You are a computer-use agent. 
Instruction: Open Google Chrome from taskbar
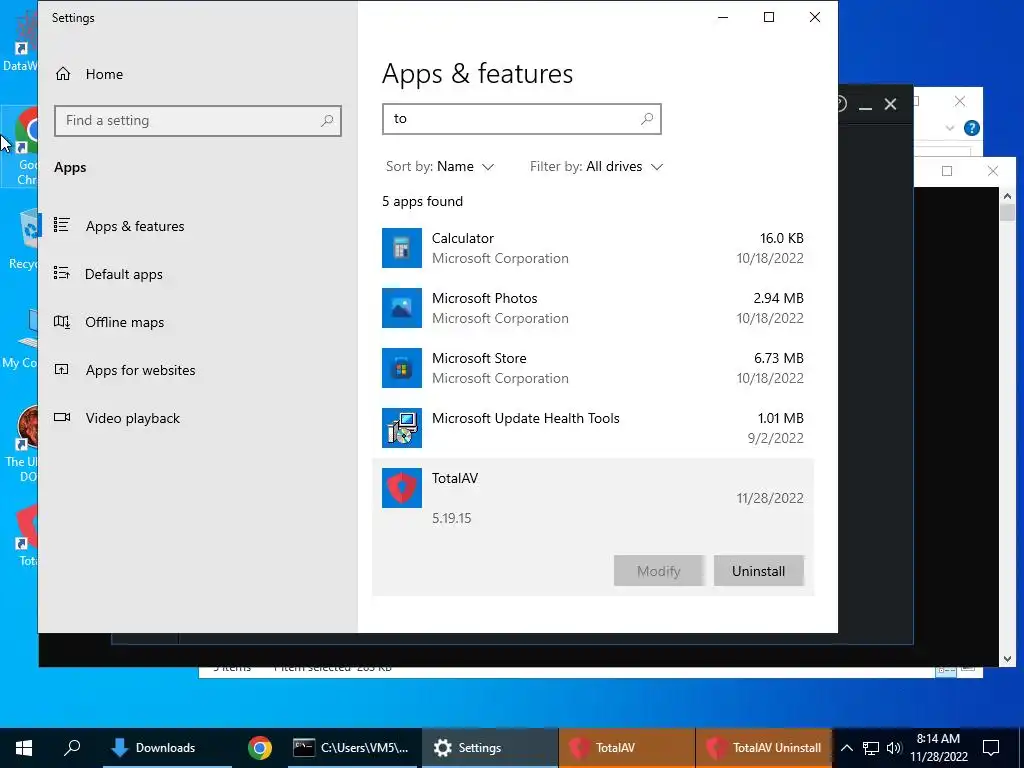[259, 748]
